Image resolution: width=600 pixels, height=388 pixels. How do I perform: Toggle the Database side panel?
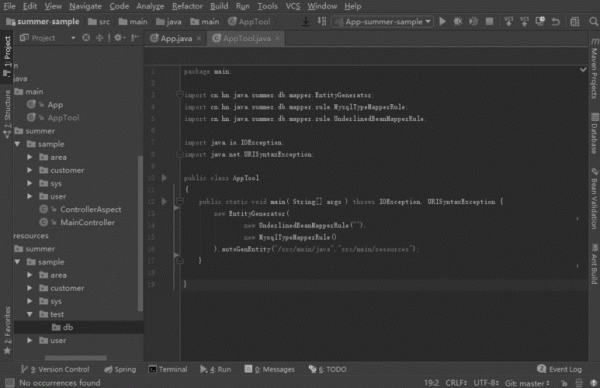tap(594, 133)
